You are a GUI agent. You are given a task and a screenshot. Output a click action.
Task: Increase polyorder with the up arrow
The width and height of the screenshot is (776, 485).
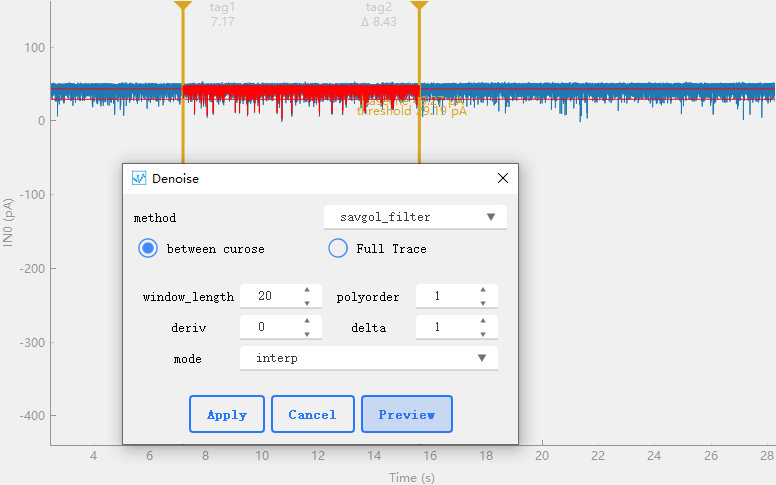[x=483, y=290]
